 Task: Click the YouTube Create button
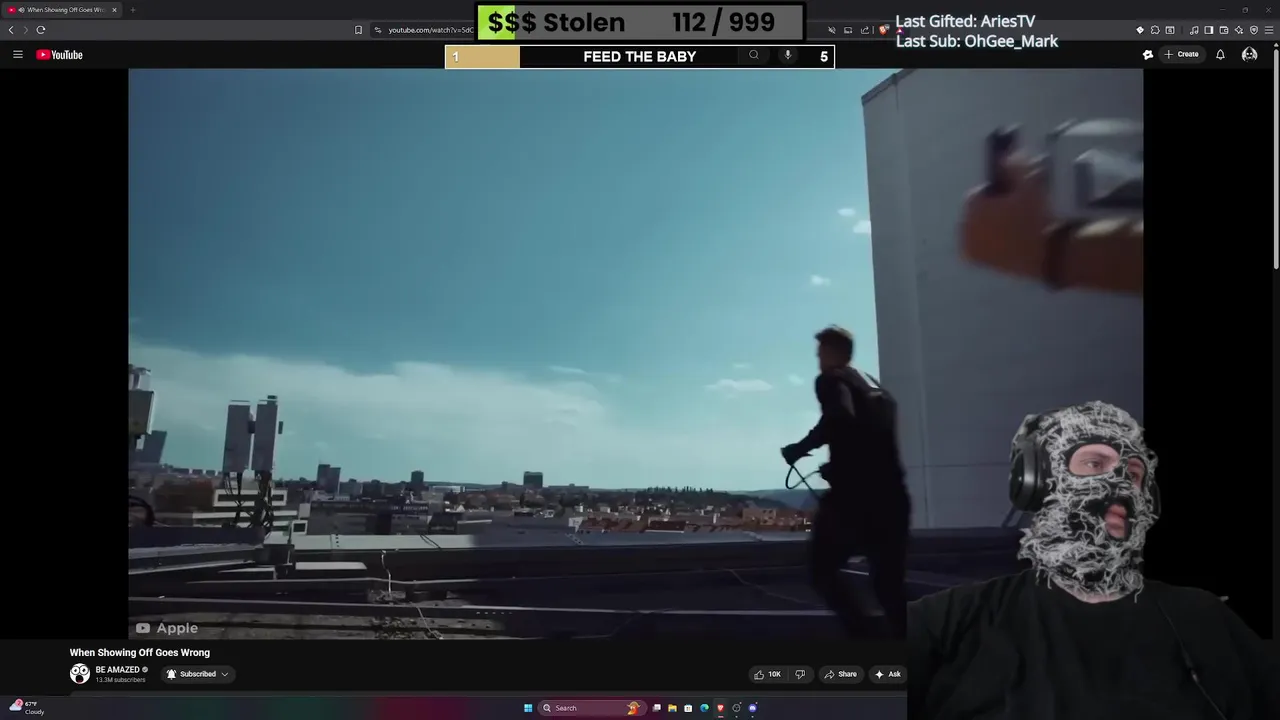coord(1181,55)
